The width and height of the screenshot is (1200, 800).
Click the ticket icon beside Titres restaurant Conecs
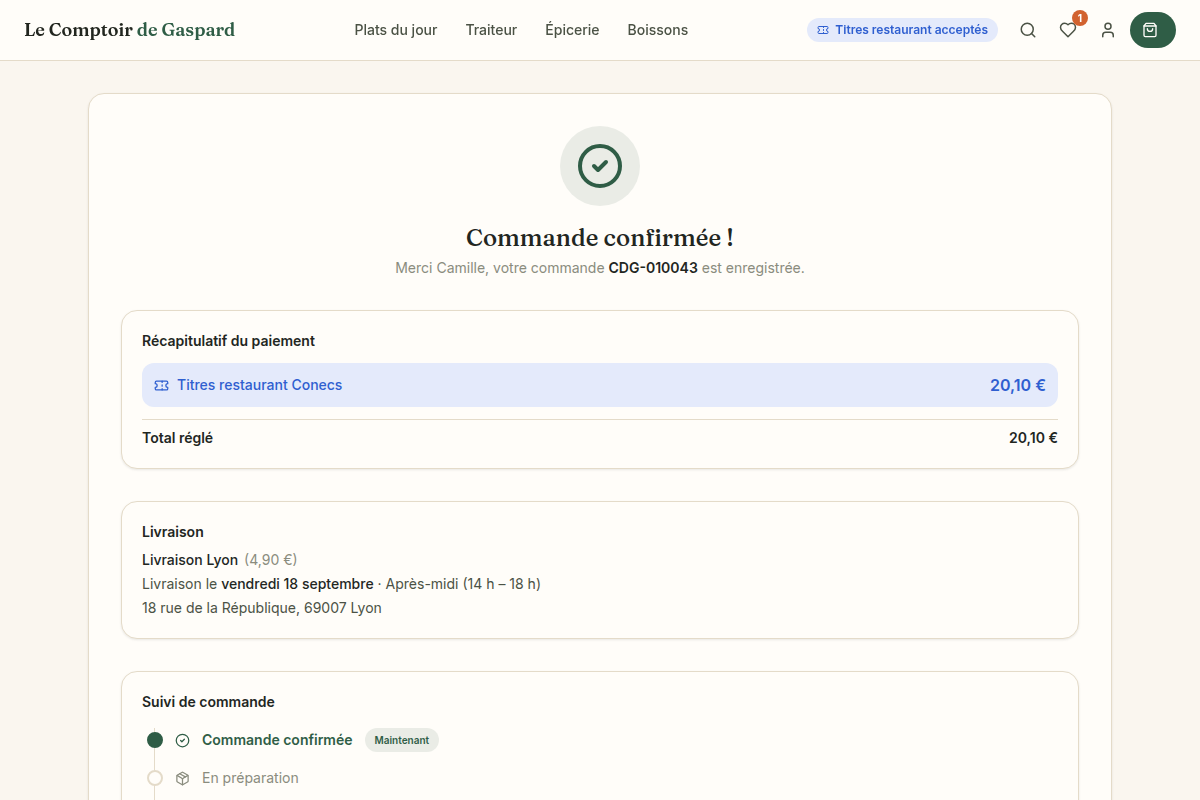pos(161,385)
